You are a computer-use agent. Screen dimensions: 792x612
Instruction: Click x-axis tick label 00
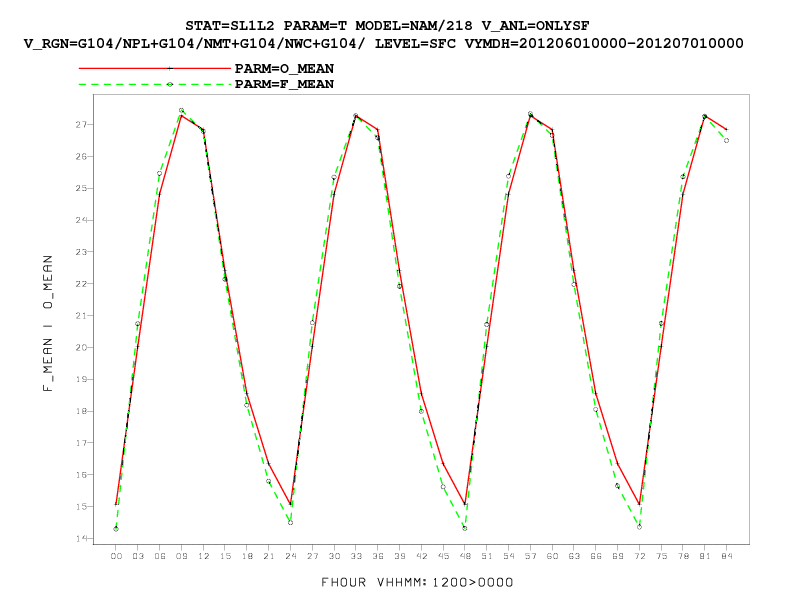point(116,556)
